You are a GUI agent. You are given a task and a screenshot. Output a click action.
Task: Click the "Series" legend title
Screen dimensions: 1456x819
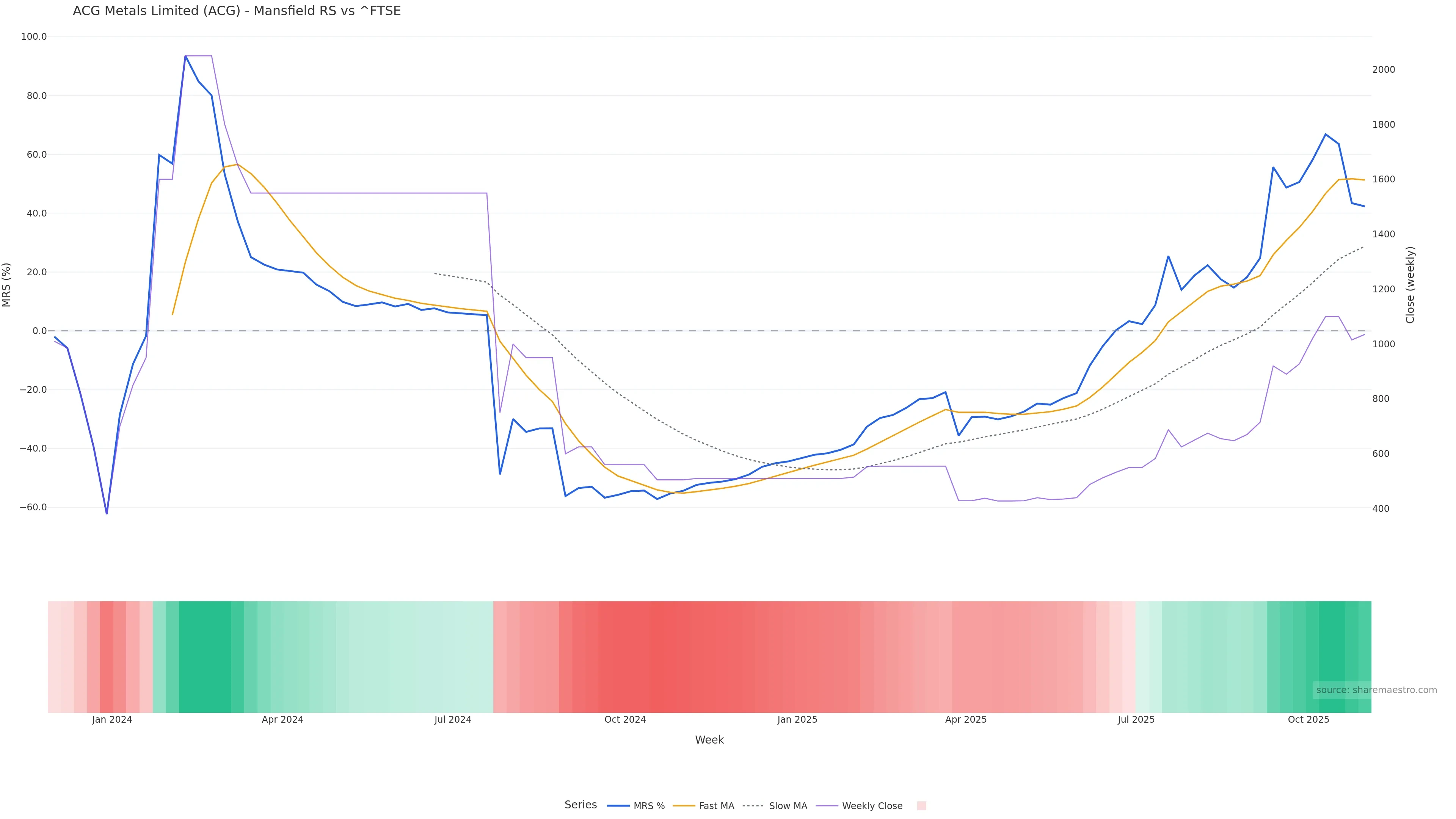[581, 805]
